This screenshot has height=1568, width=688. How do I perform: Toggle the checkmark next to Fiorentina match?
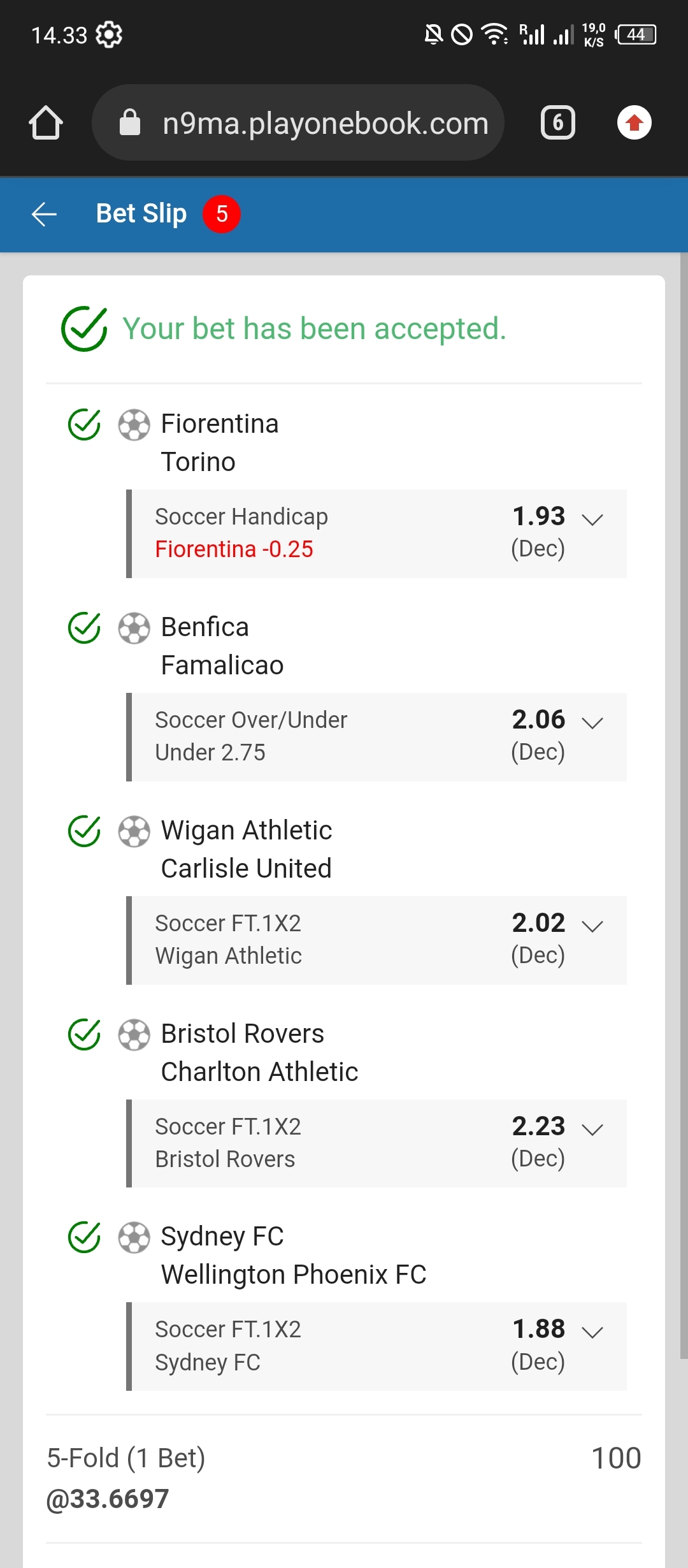pyautogui.click(x=84, y=425)
